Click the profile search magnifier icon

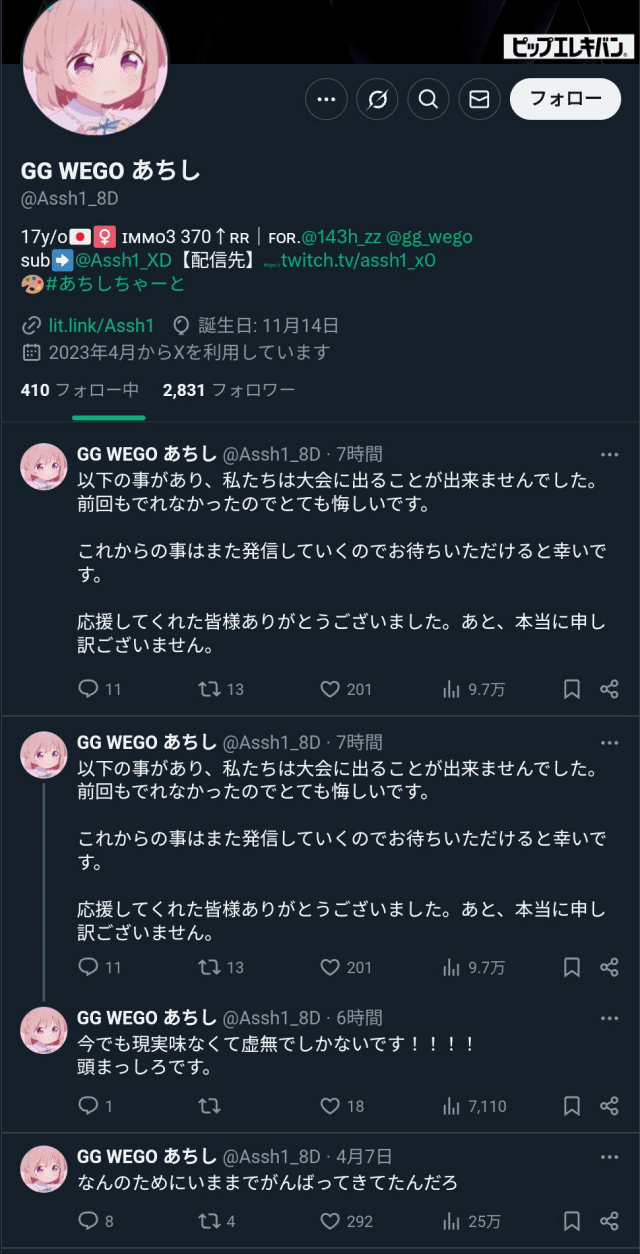(428, 99)
